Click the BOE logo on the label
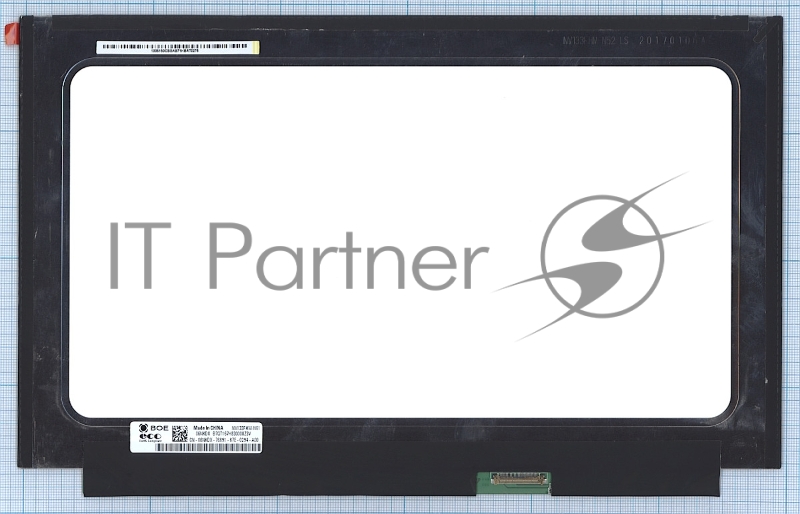Viewport: 800px width, 514px height. pos(153,428)
